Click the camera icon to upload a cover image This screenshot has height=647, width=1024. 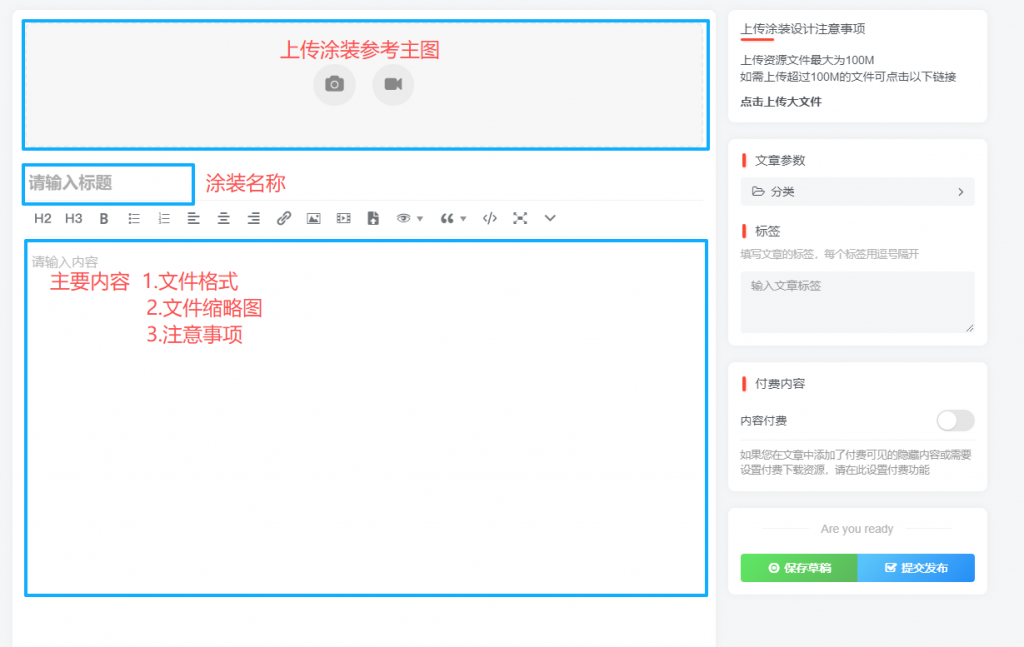[335, 85]
